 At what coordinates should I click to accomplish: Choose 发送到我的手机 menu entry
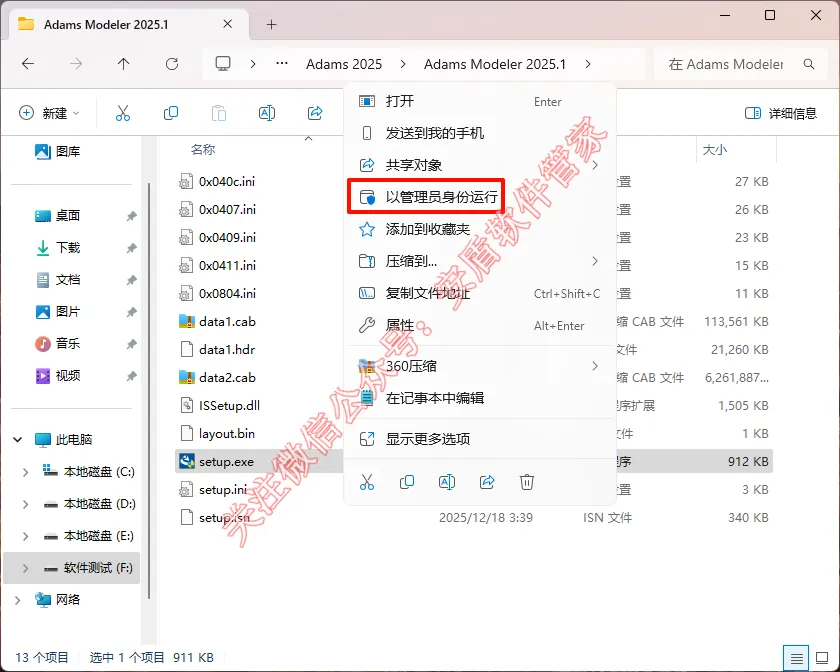(x=479, y=133)
